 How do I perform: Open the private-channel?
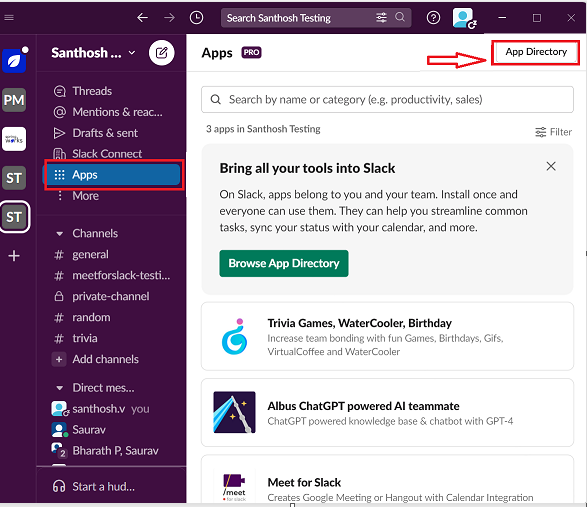click(x=101, y=297)
